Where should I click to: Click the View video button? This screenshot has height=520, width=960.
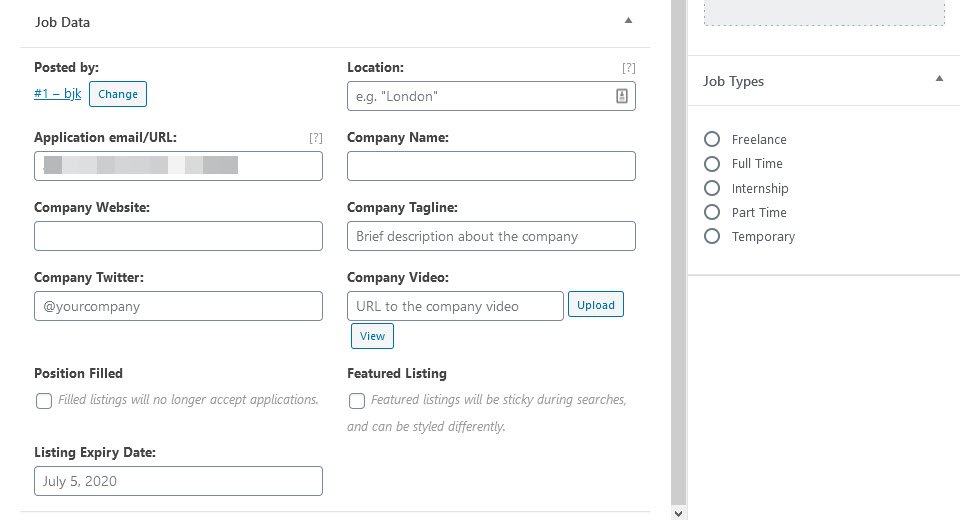pyautogui.click(x=372, y=336)
